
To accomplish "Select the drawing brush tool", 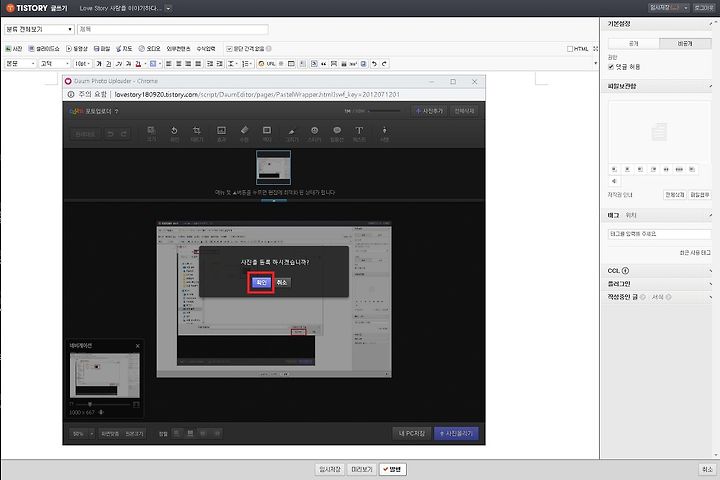I will tap(292, 134).
